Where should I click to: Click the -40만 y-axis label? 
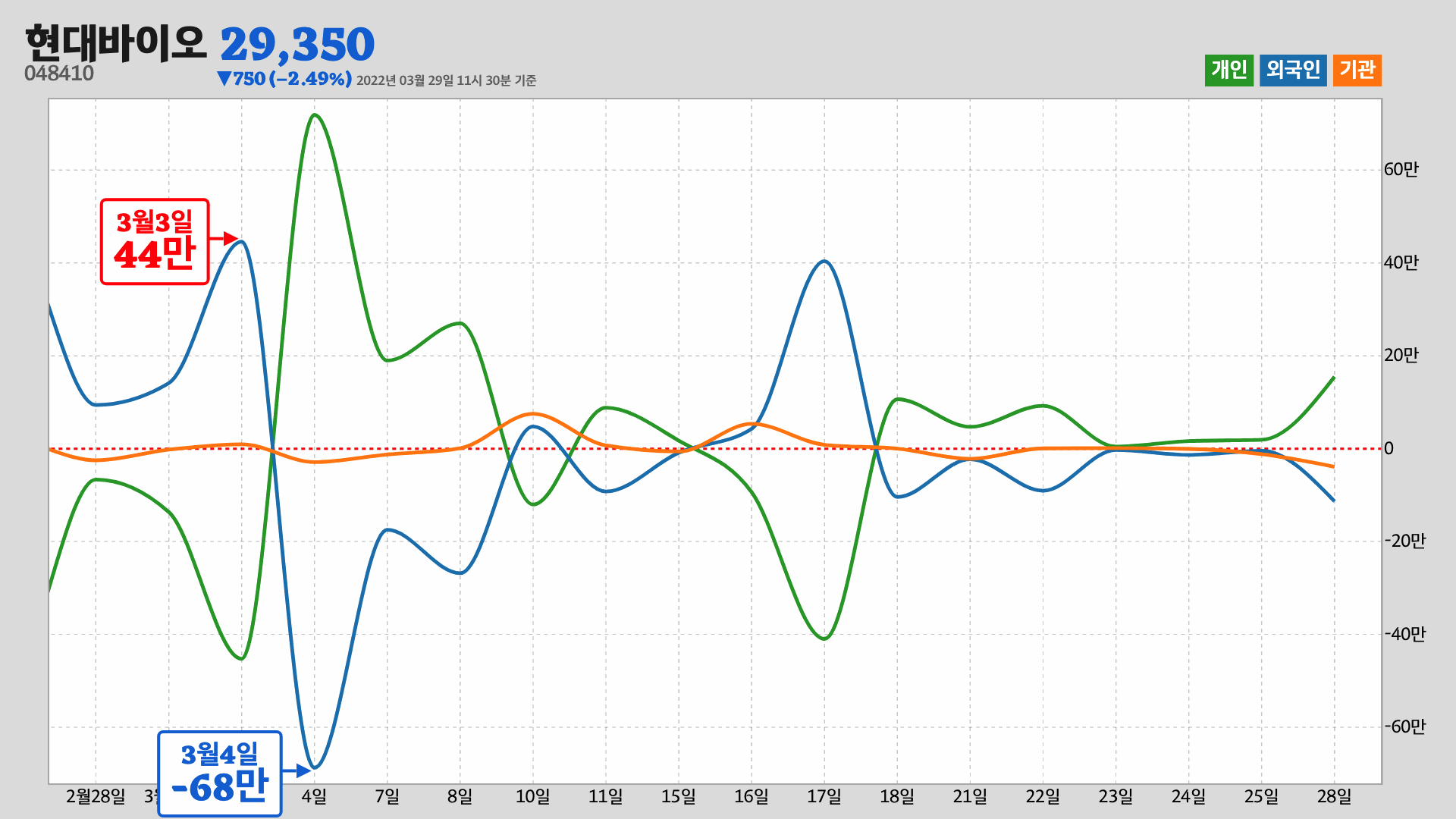coord(1404,634)
